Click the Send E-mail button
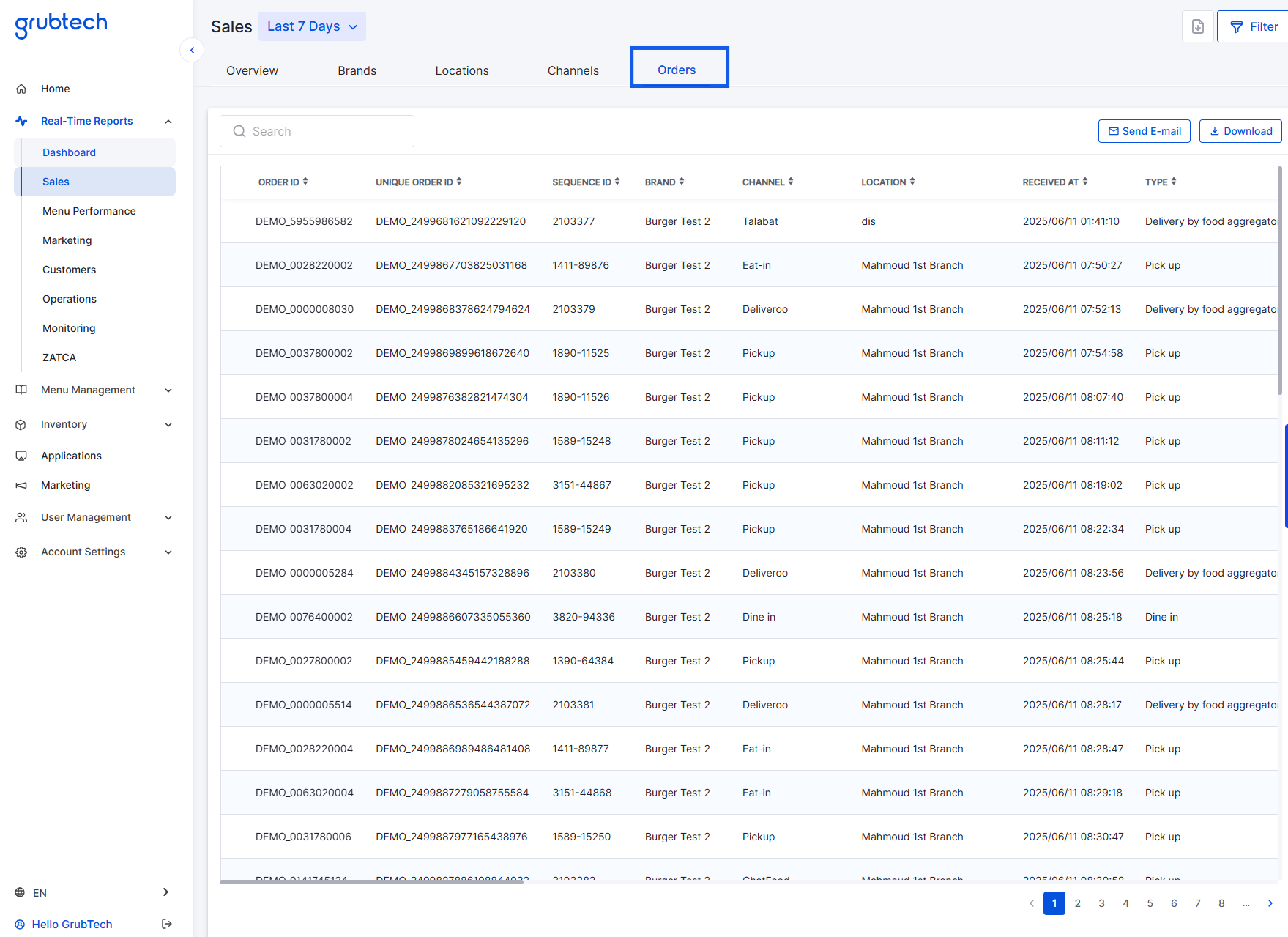 [1144, 131]
